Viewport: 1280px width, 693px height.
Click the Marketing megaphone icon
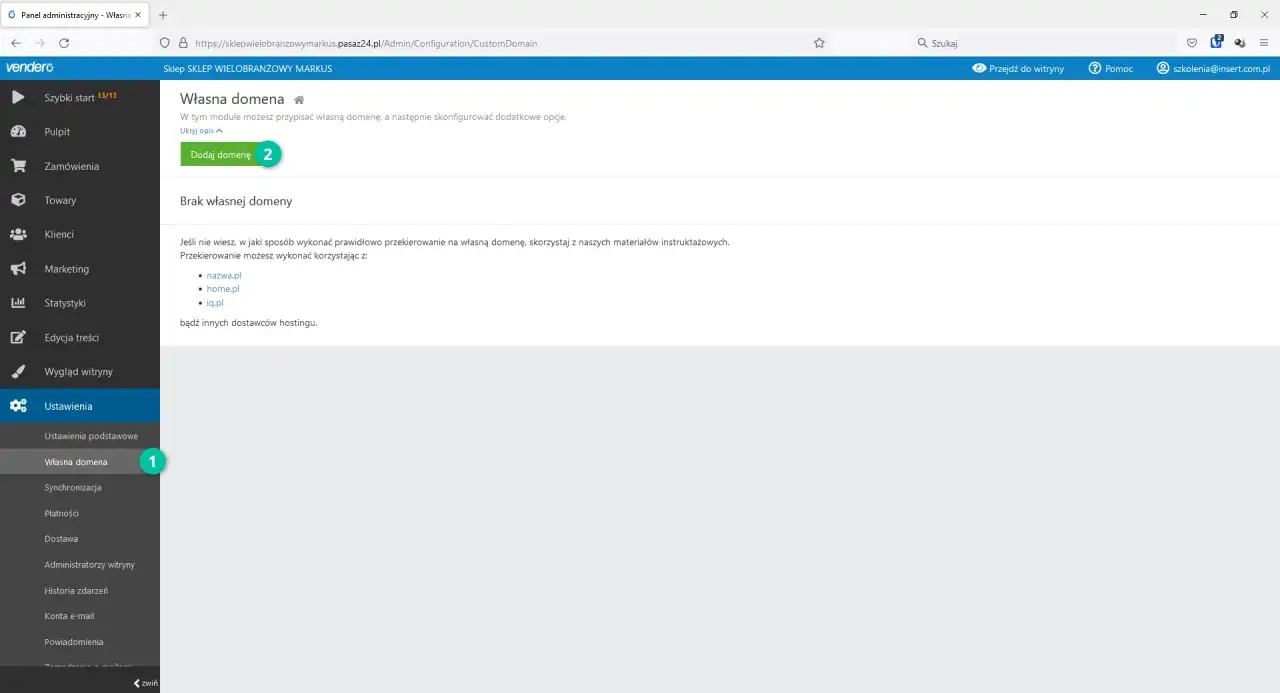[18, 269]
